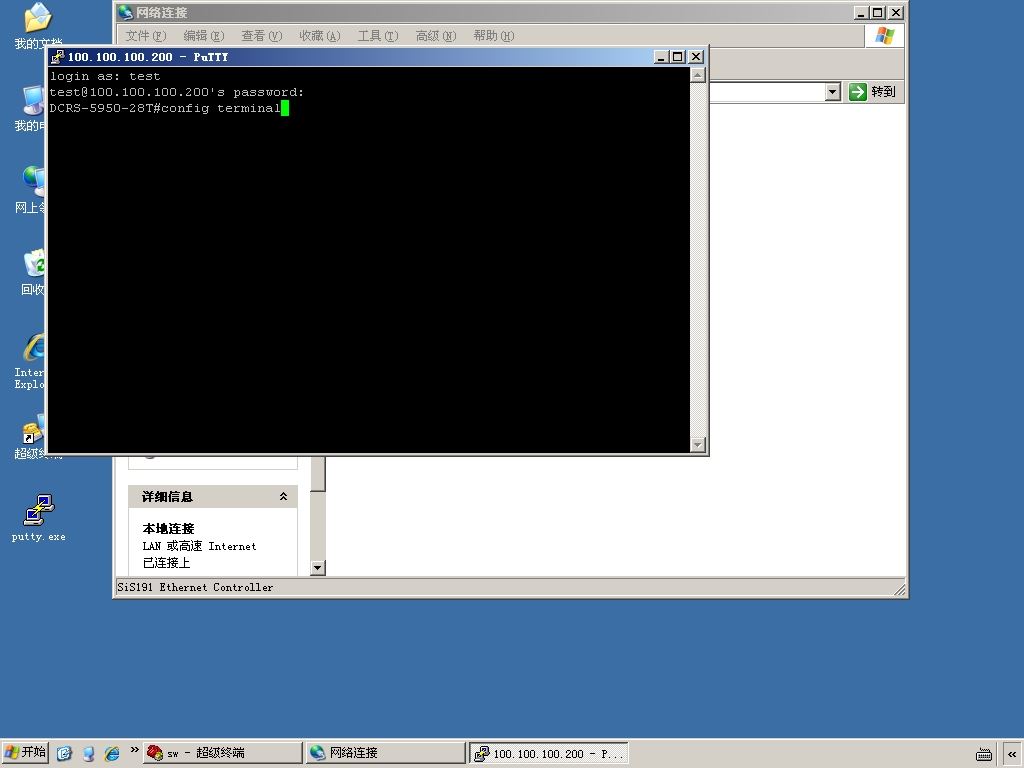1024x768 pixels.
Task: Open the 查看(V) menu
Action: click(x=261, y=36)
